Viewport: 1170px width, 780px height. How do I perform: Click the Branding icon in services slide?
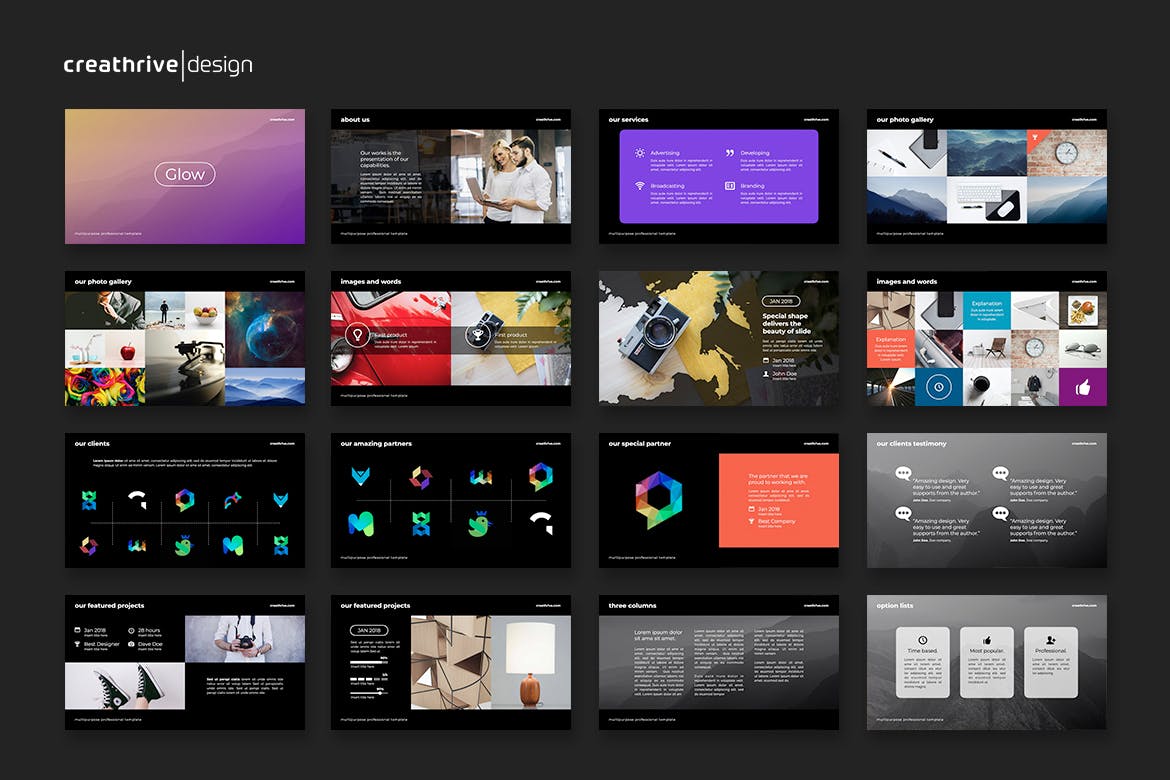(x=730, y=186)
